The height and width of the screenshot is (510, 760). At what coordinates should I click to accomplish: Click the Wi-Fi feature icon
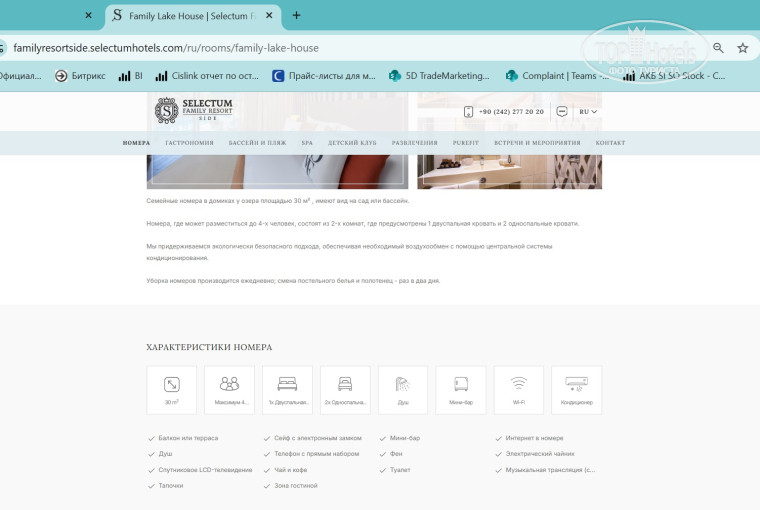[519, 390]
